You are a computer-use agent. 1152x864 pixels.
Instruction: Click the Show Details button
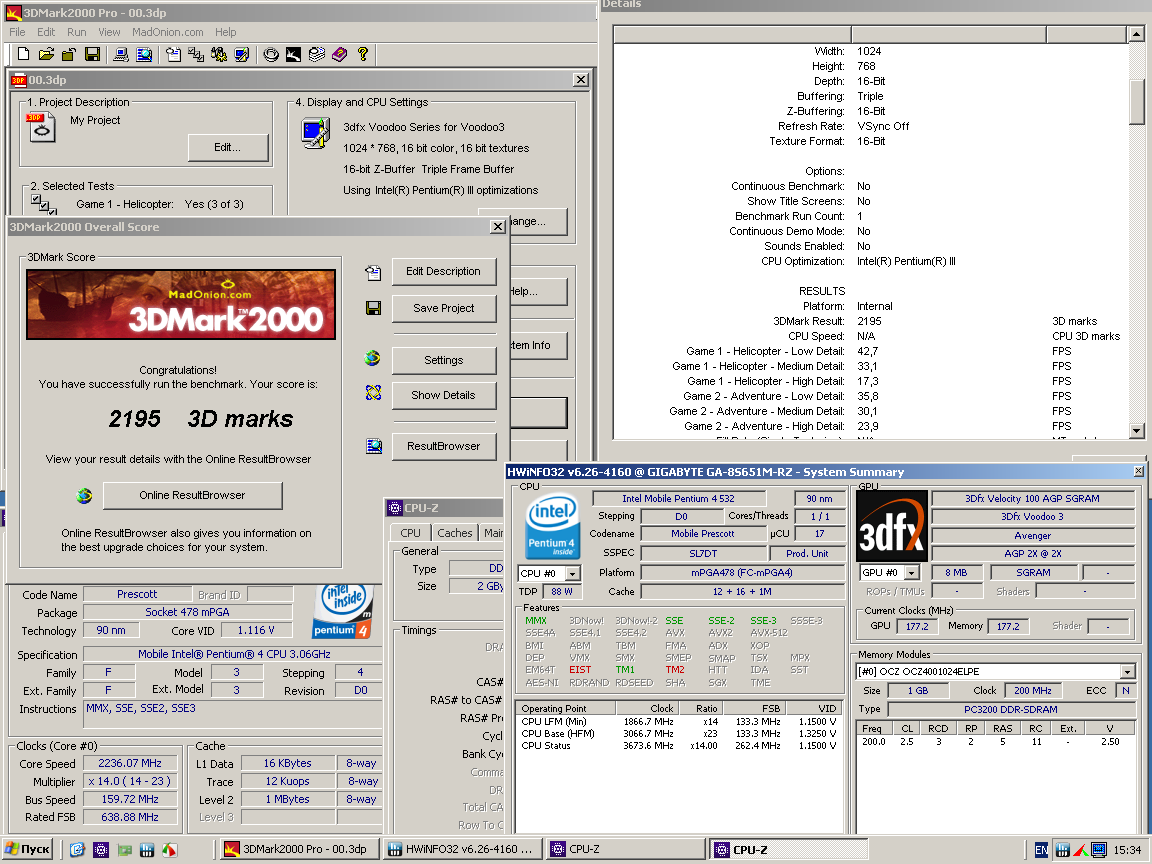444,395
